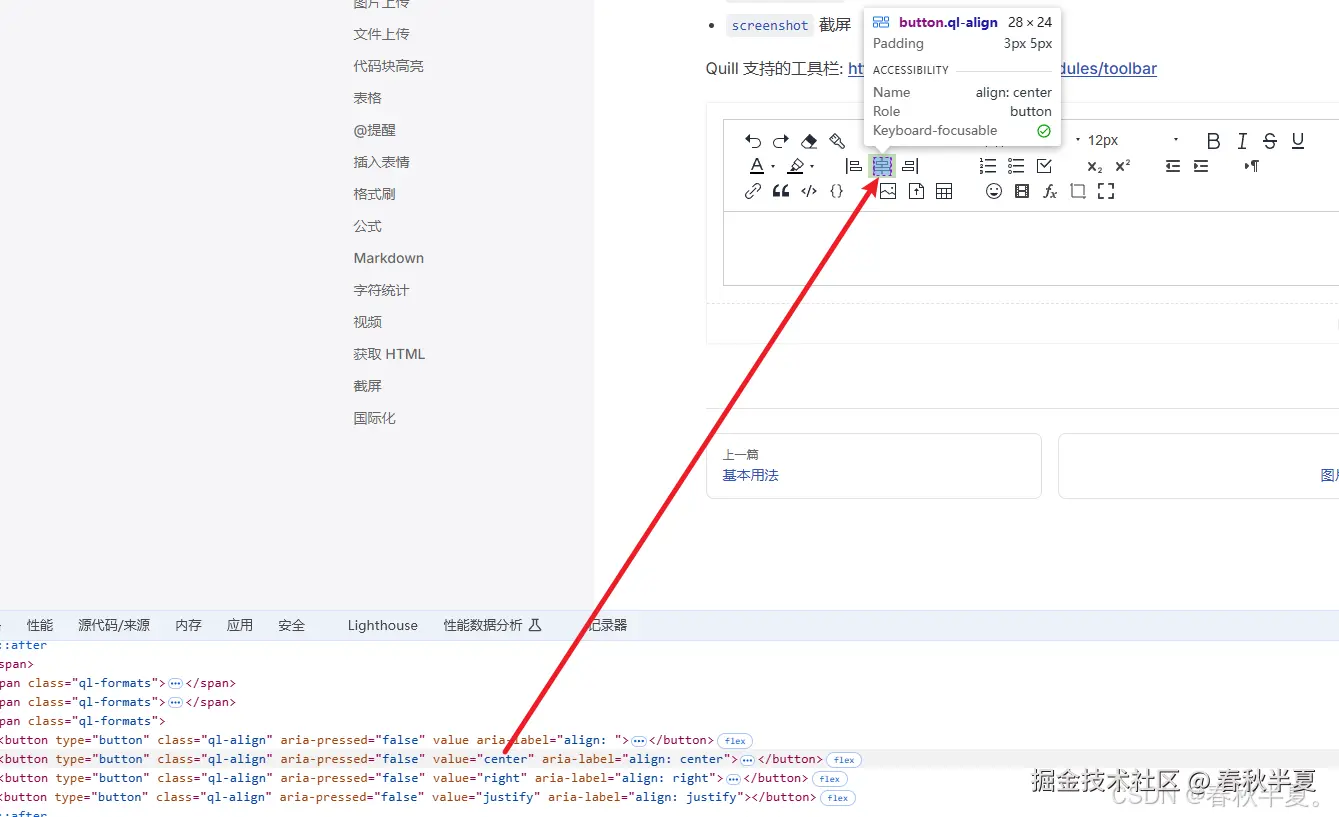
Task: Open the highlight color dropdown arrow
Action: click(x=813, y=166)
